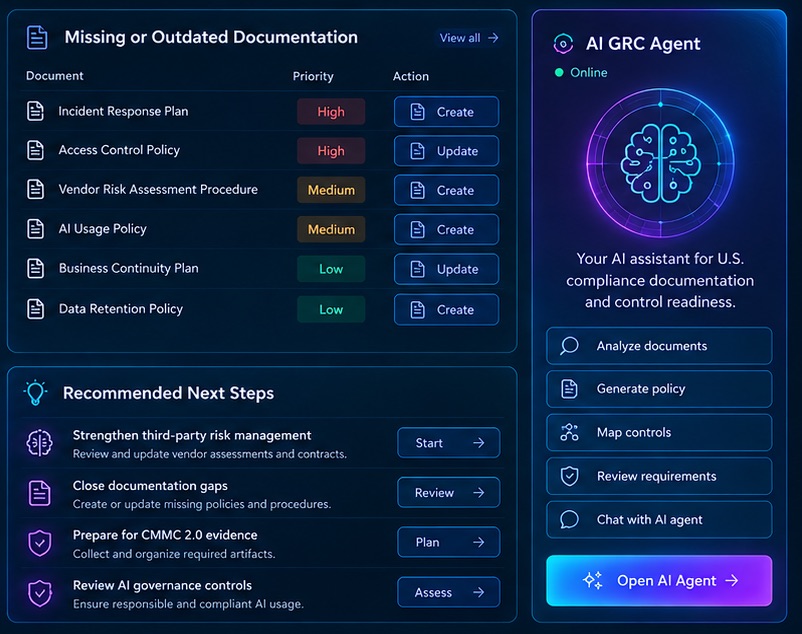Click the glowing brain illustration in agent panel
The height and width of the screenshot is (634, 802).
[x=660, y=164]
